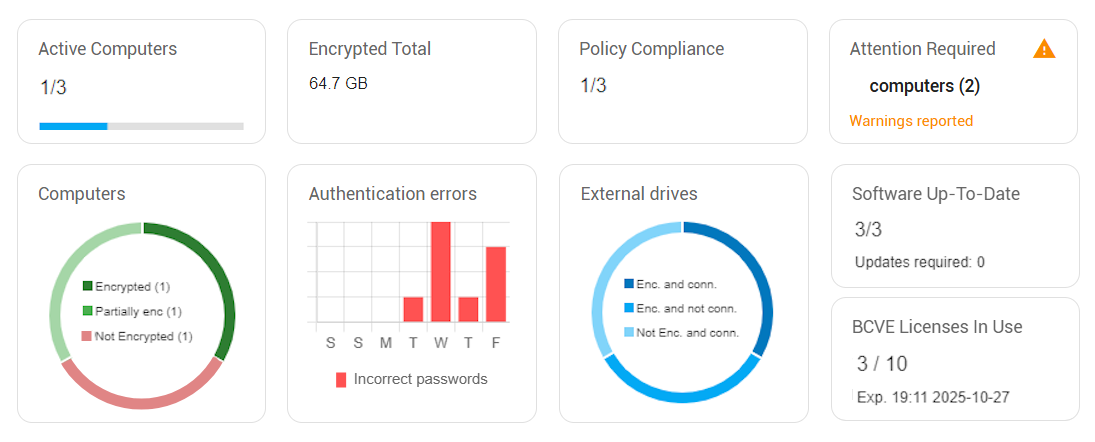1095x442 pixels.
Task: Click the Incorrect passwords red legend square
Action: tap(341, 380)
